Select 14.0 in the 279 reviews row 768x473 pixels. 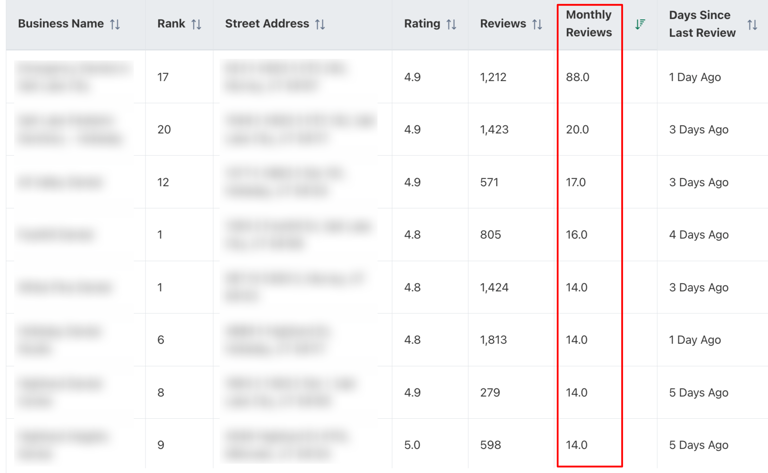(576, 393)
